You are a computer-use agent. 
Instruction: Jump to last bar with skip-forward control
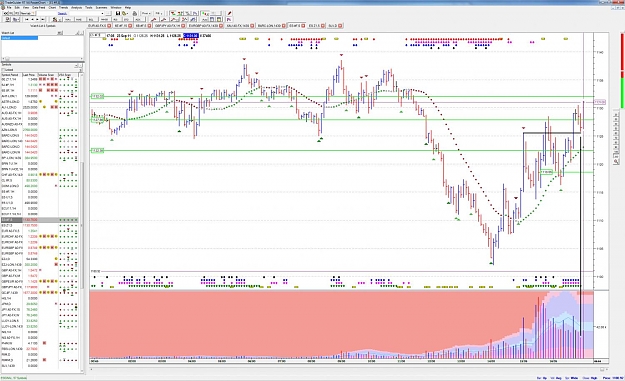(43, 19)
